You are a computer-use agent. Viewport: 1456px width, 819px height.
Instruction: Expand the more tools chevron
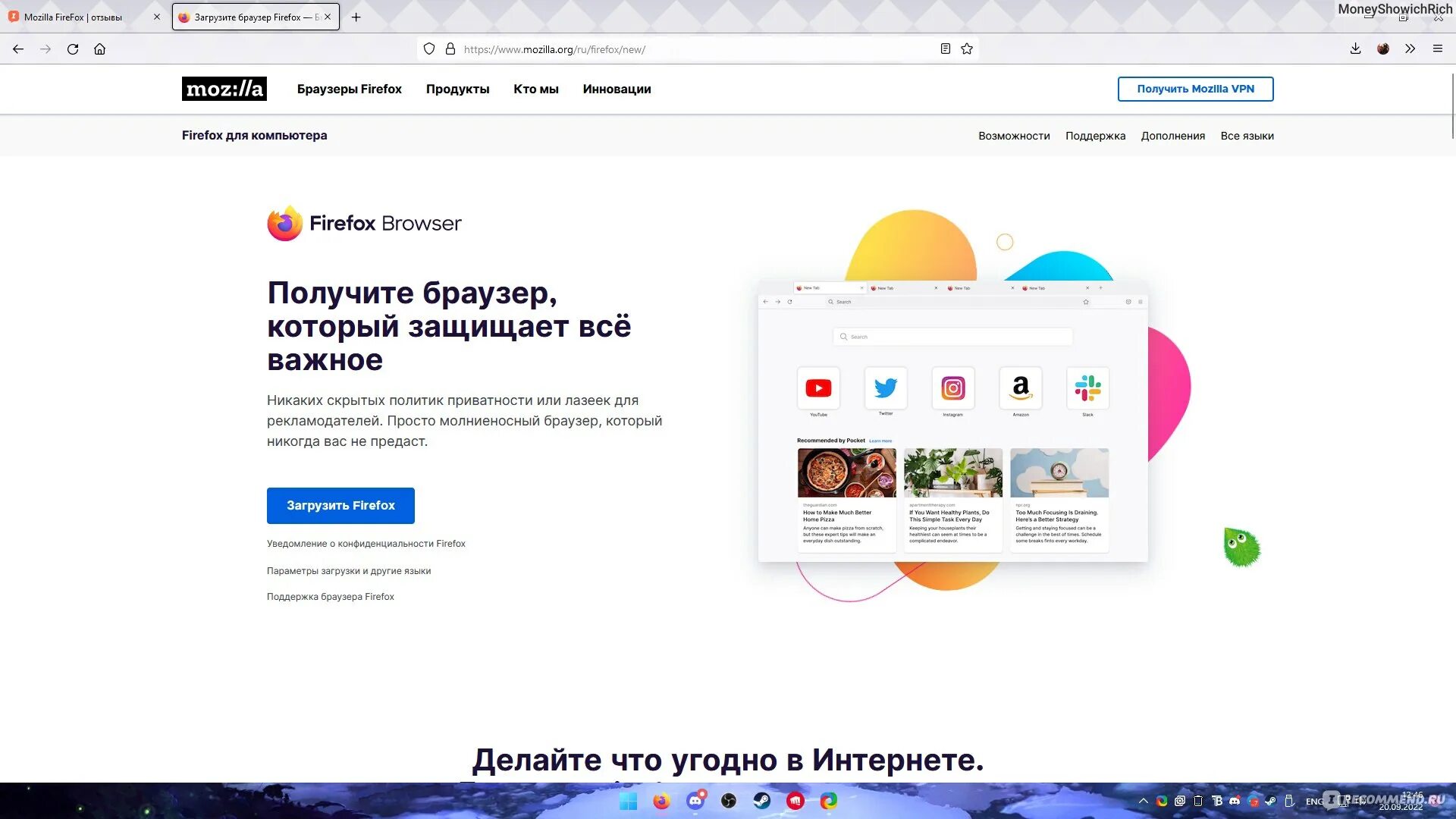click(1410, 49)
